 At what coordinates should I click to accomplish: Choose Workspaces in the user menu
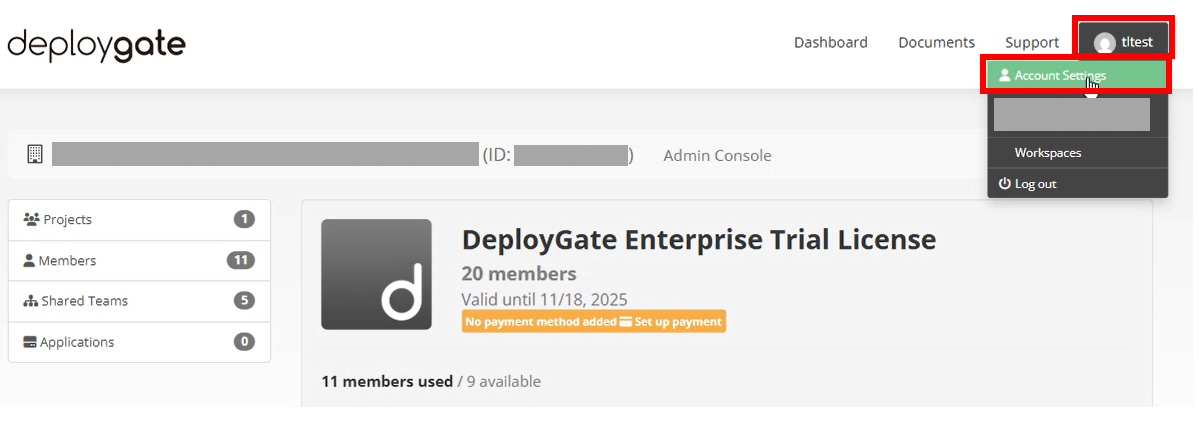pos(1048,153)
